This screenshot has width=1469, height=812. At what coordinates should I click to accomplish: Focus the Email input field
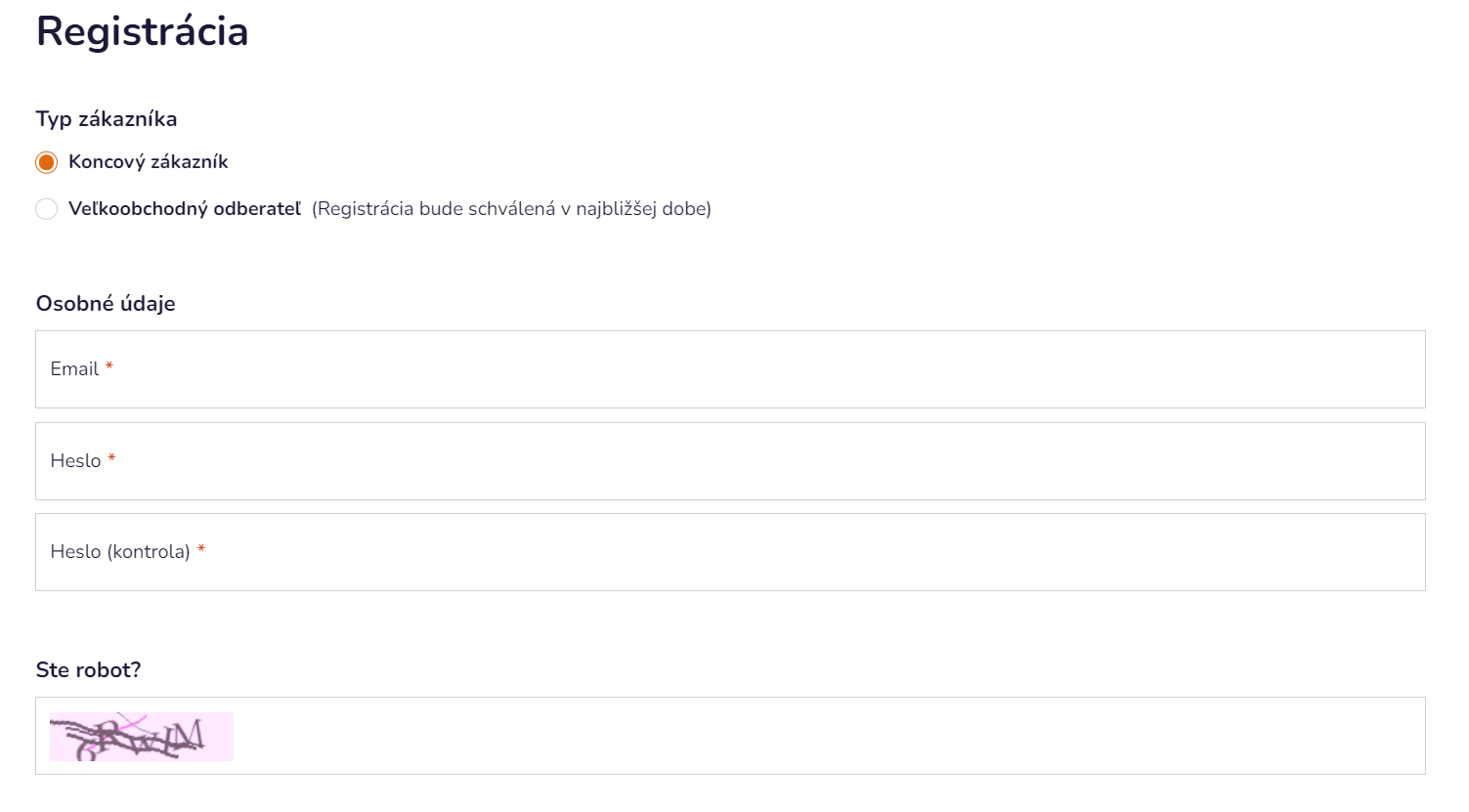(x=730, y=369)
